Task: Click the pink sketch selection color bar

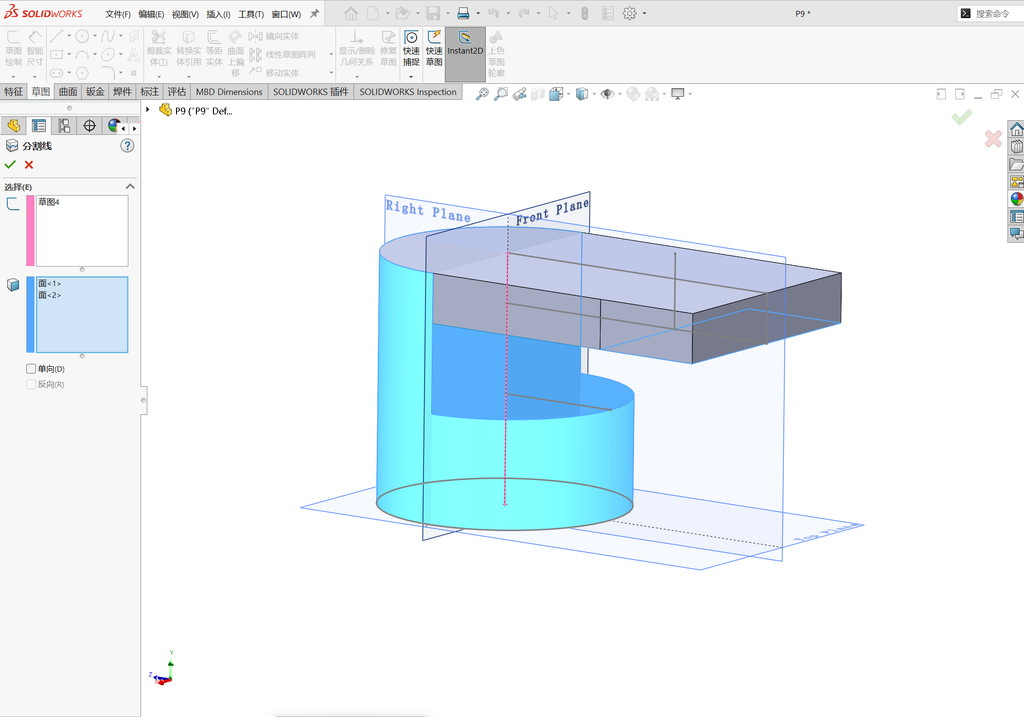Action: tap(30, 231)
